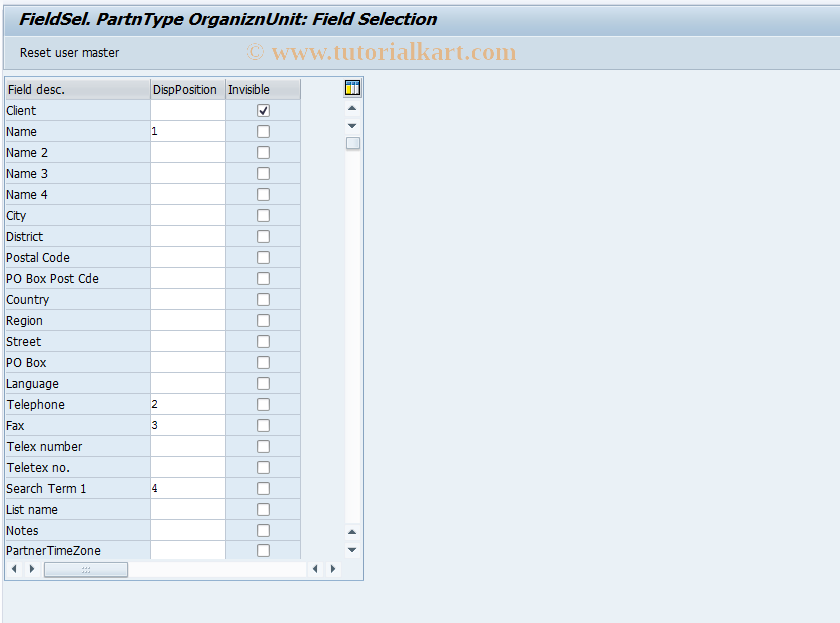Check Invisible for the Country row
The height and width of the screenshot is (623, 840).
(x=263, y=299)
